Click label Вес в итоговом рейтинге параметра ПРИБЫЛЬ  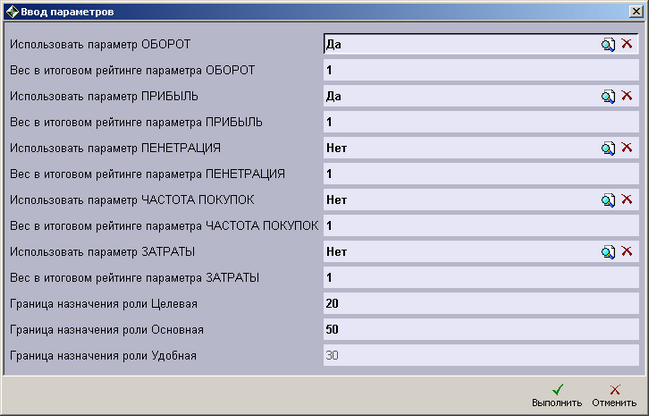[x=136, y=123]
